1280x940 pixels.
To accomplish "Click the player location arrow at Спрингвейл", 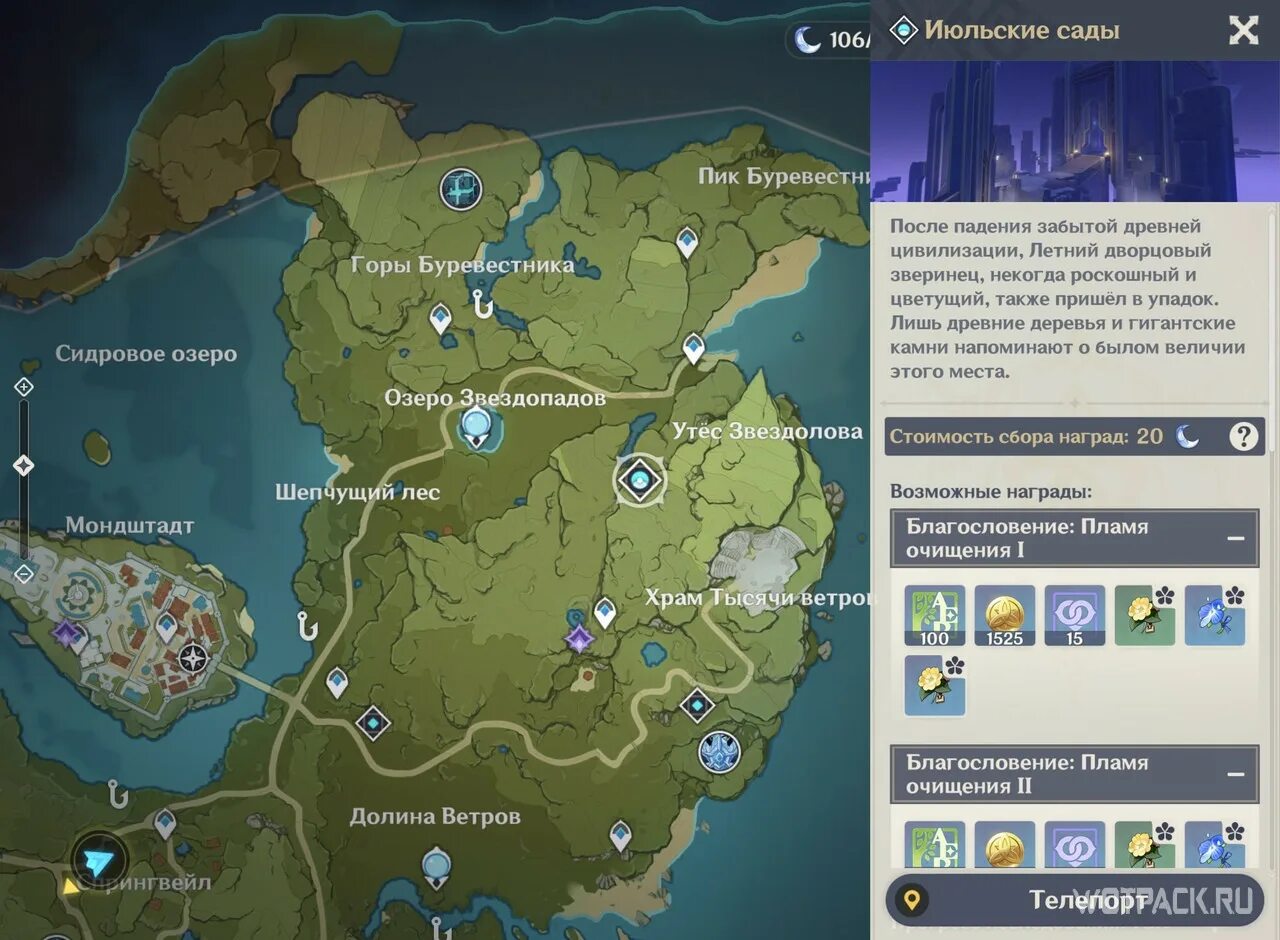I will point(100,861).
